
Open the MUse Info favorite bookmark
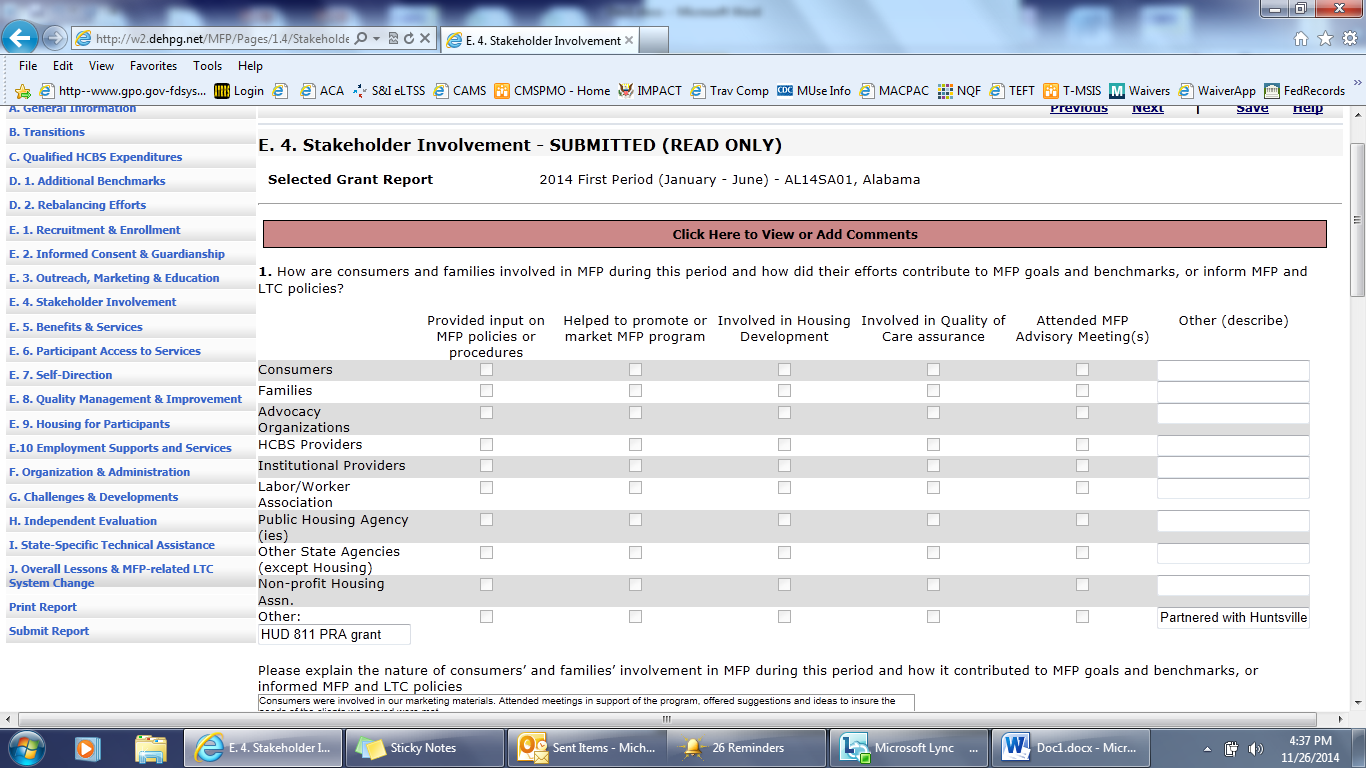coord(814,91)
